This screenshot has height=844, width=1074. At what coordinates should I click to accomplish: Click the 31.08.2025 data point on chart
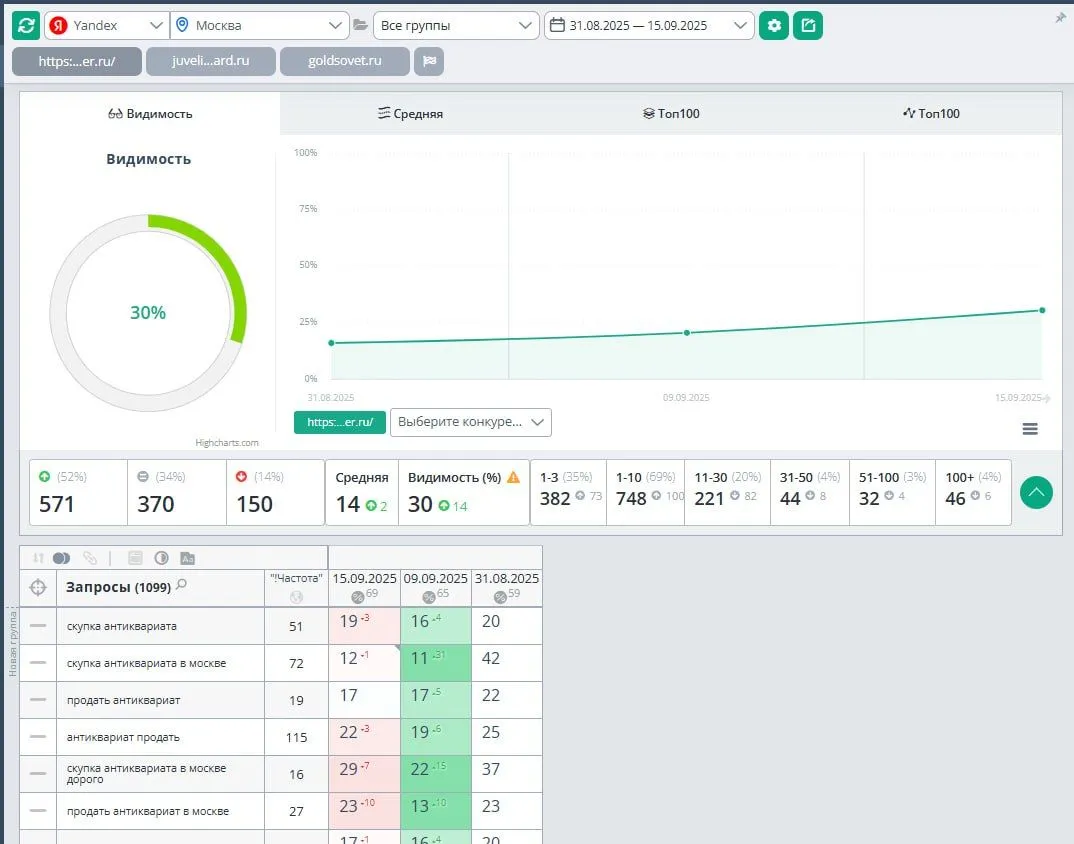click(x=332, y=343)
